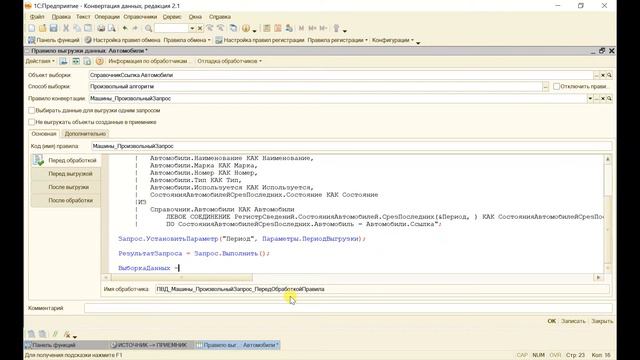The image size is (640, 360).
Task: Select the Перед выгрузкой handler
Action: (66, 174)
